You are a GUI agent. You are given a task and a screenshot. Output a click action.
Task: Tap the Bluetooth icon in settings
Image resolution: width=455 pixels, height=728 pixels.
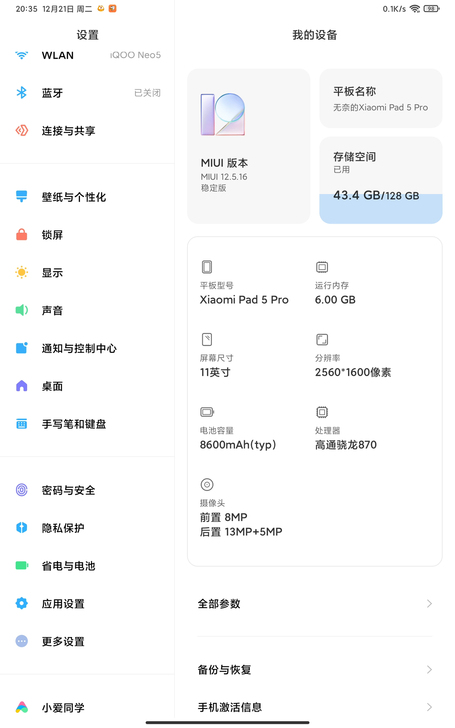click(x=21, y=93)
